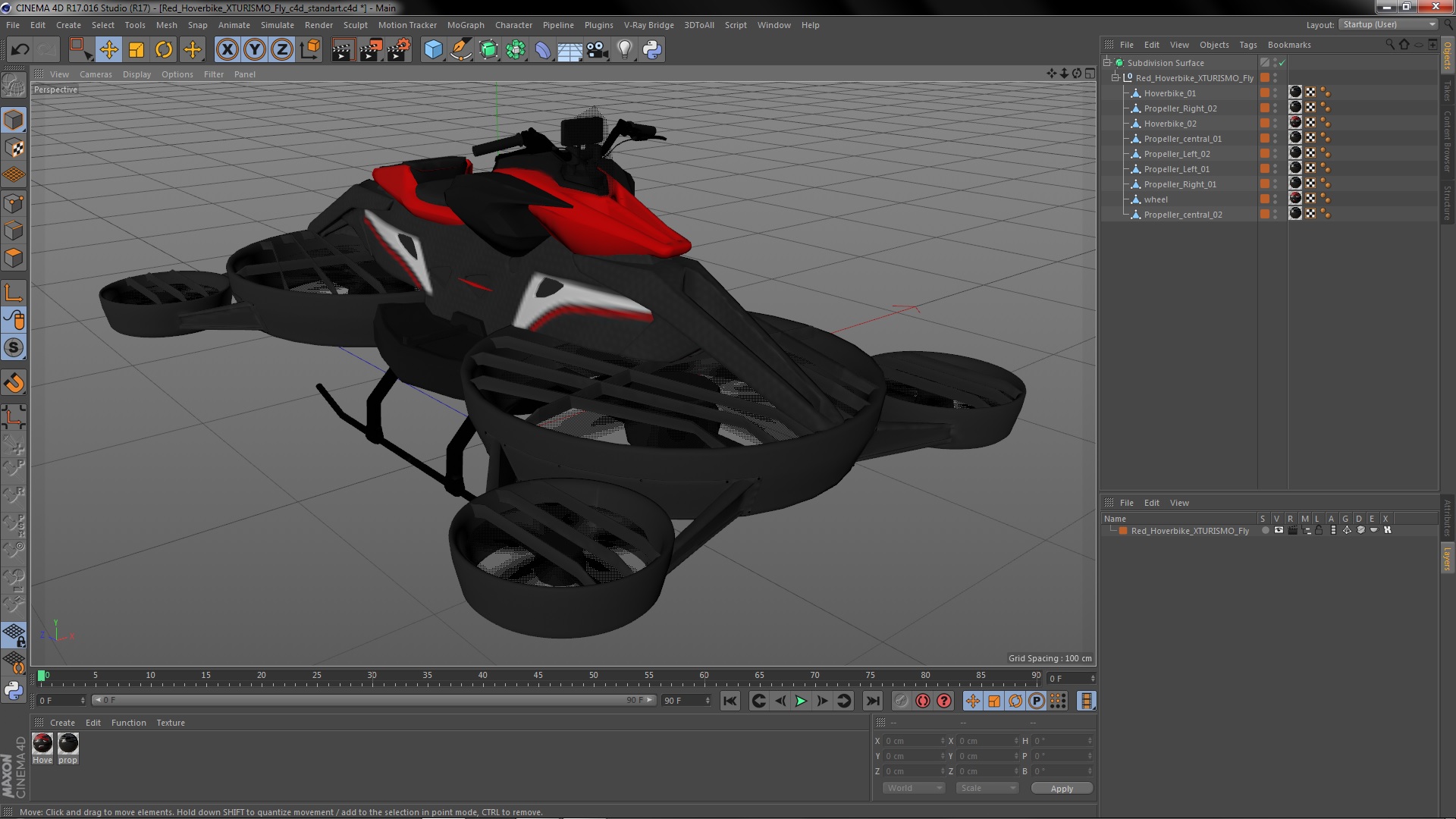Switch to the Attributes side tab
The width and height of the screenshot is (1456, 819).
pyautogui.click(x=1448, y=518)
